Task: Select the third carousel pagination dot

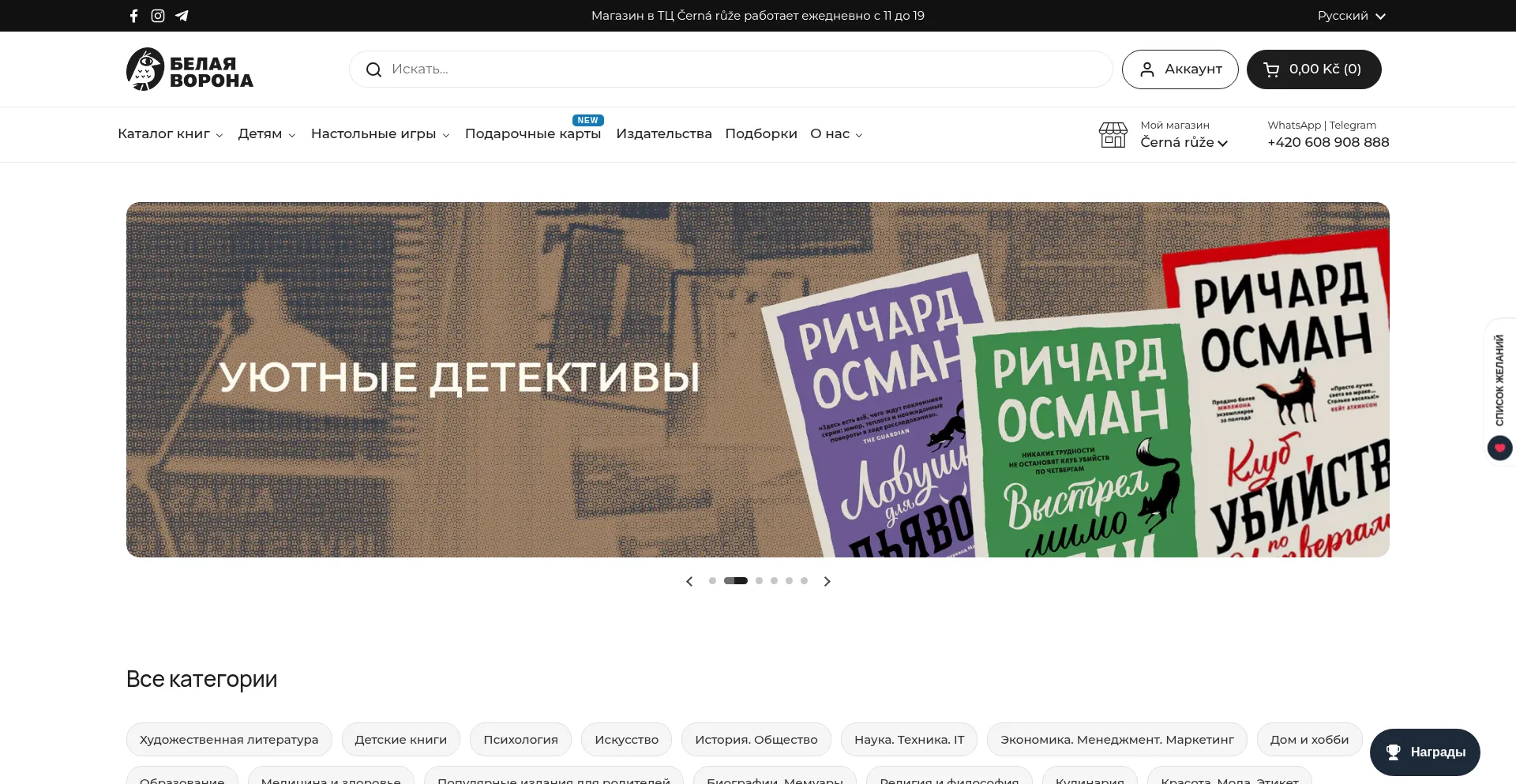Action: point(759,581)
